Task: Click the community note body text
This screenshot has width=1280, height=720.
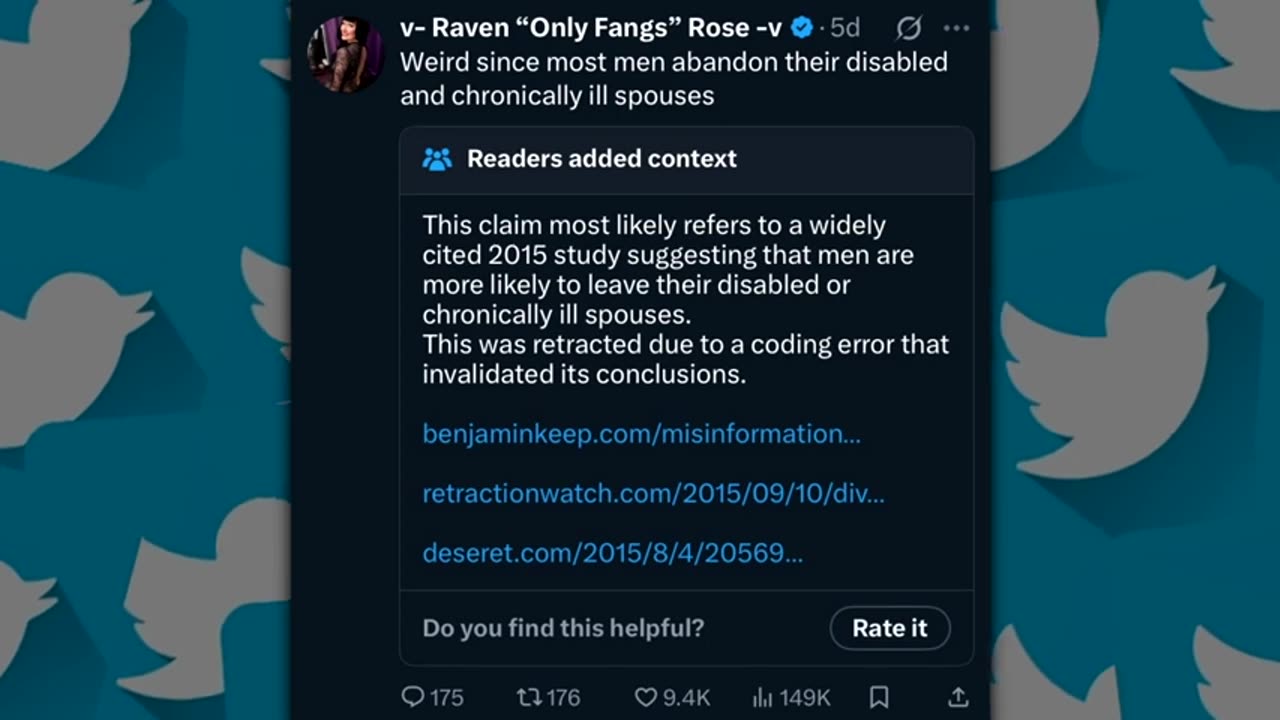Action: point(685,299)
